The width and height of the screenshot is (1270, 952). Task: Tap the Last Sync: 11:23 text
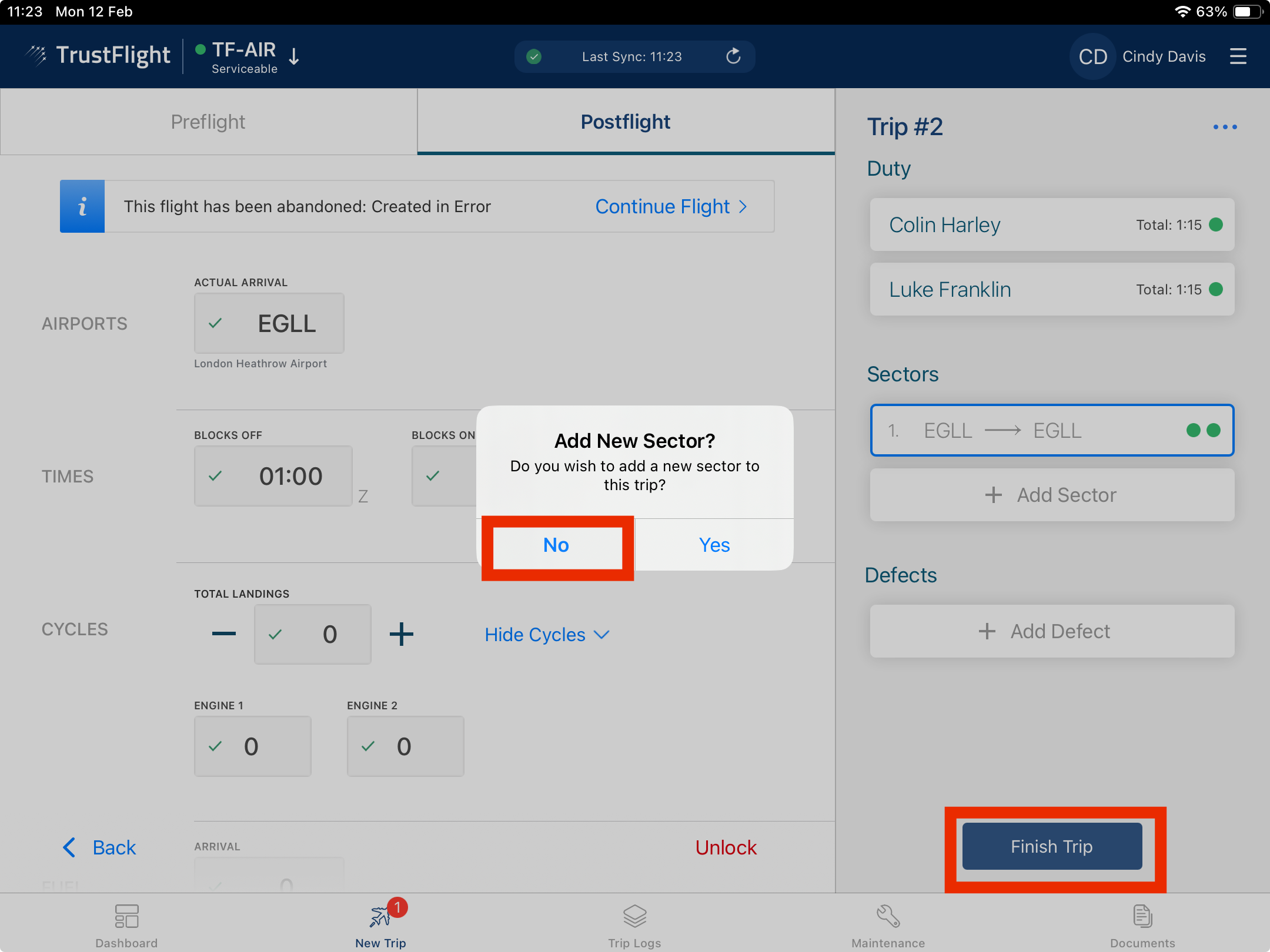(x=632, y=56)
